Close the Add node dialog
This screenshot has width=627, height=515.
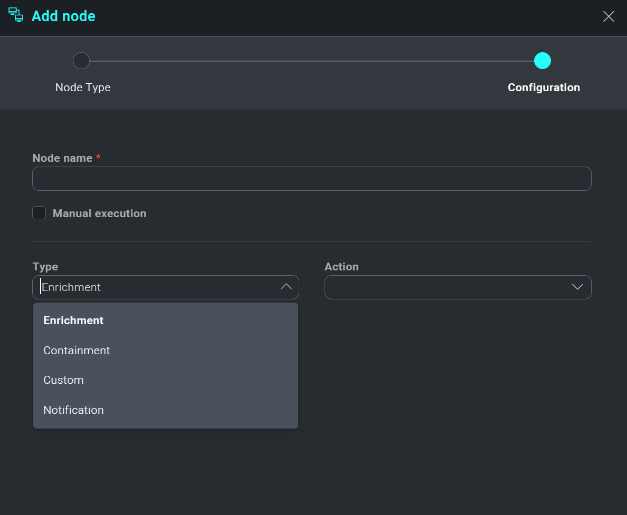tap(608, 16)
